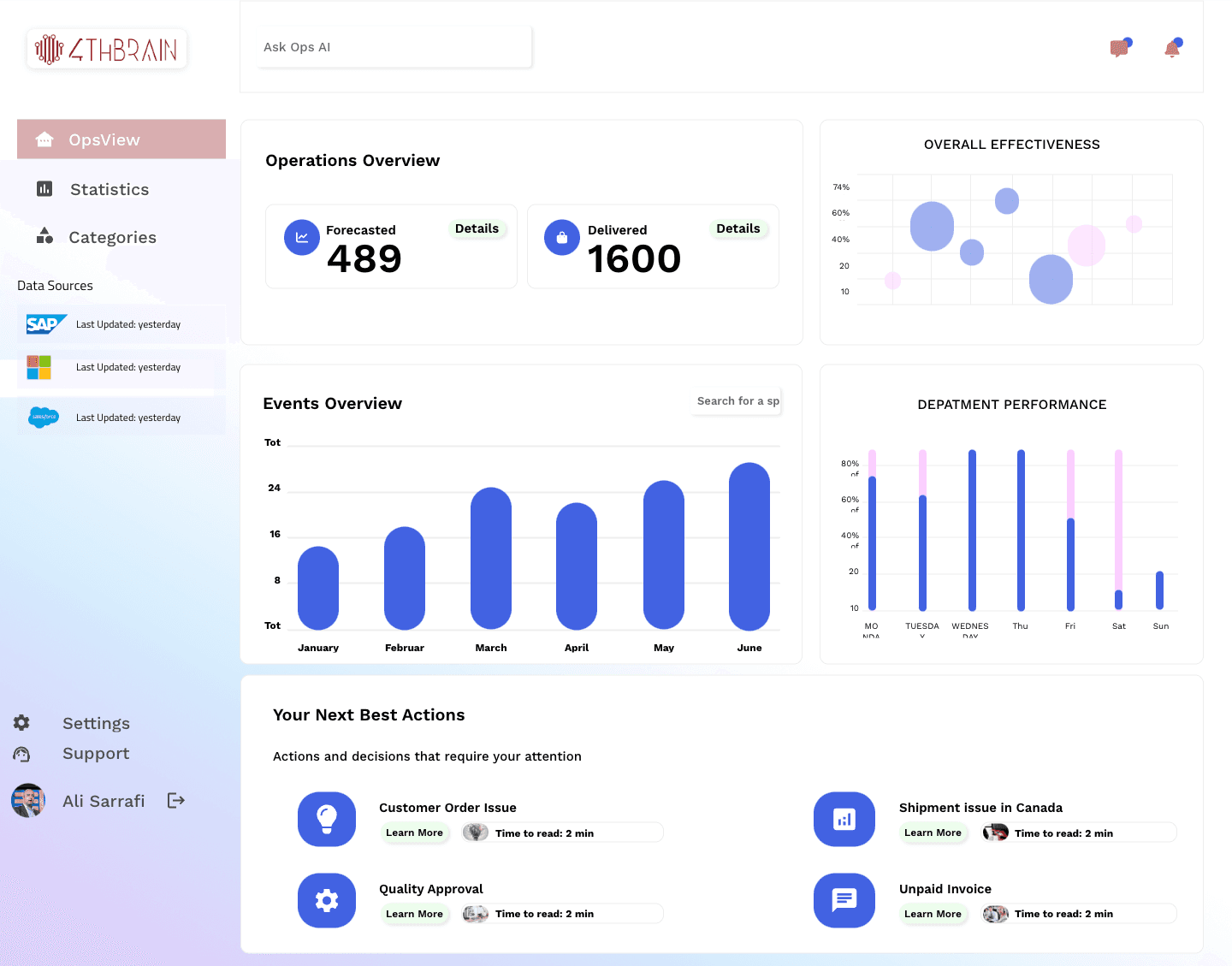Viewport: 1232px width, 966px height.
Task: Click SAP 'Last Updated: yesterday' text
Action: pos(128,324)
